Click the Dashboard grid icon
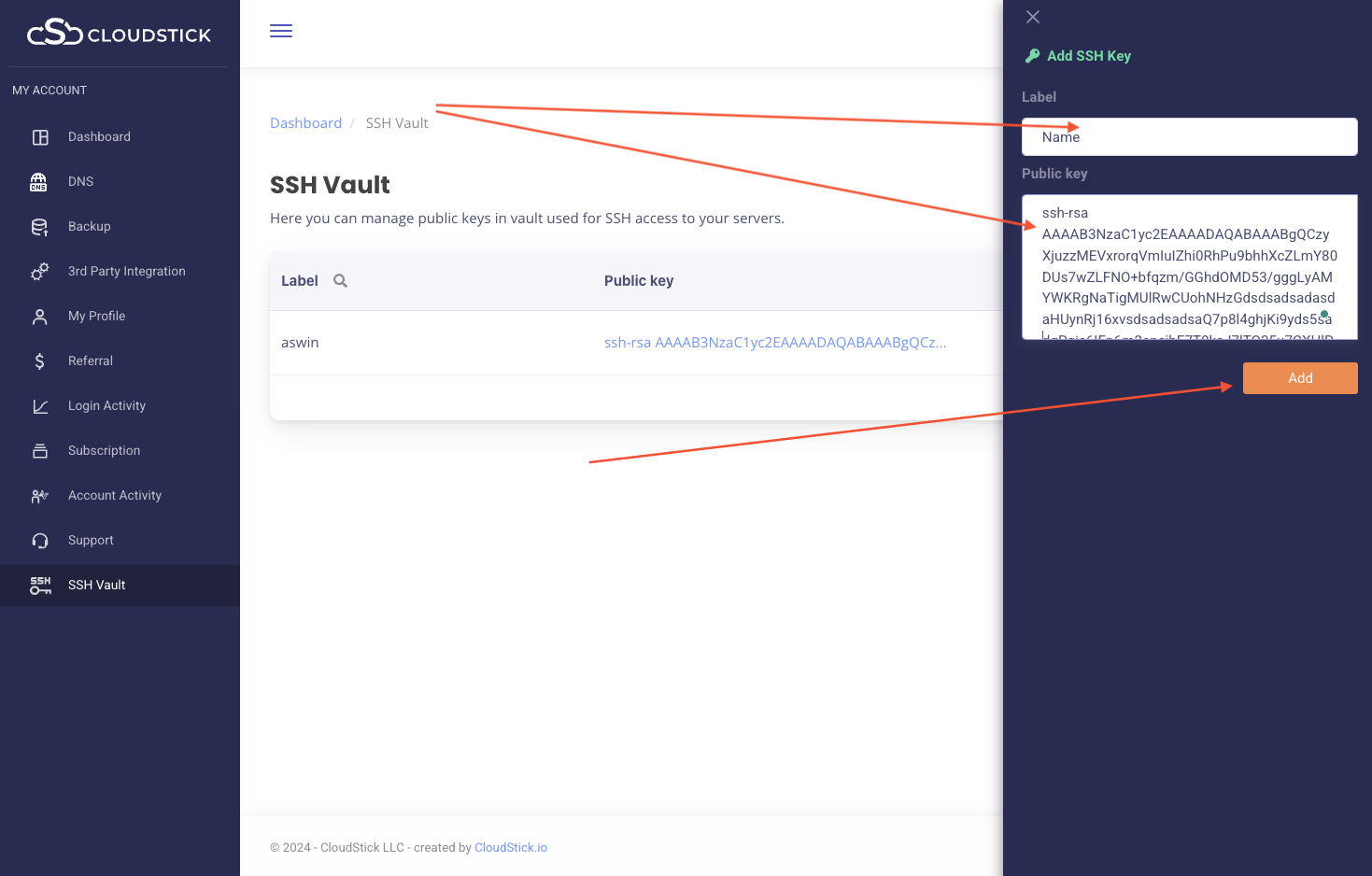 tap(39, 136)
